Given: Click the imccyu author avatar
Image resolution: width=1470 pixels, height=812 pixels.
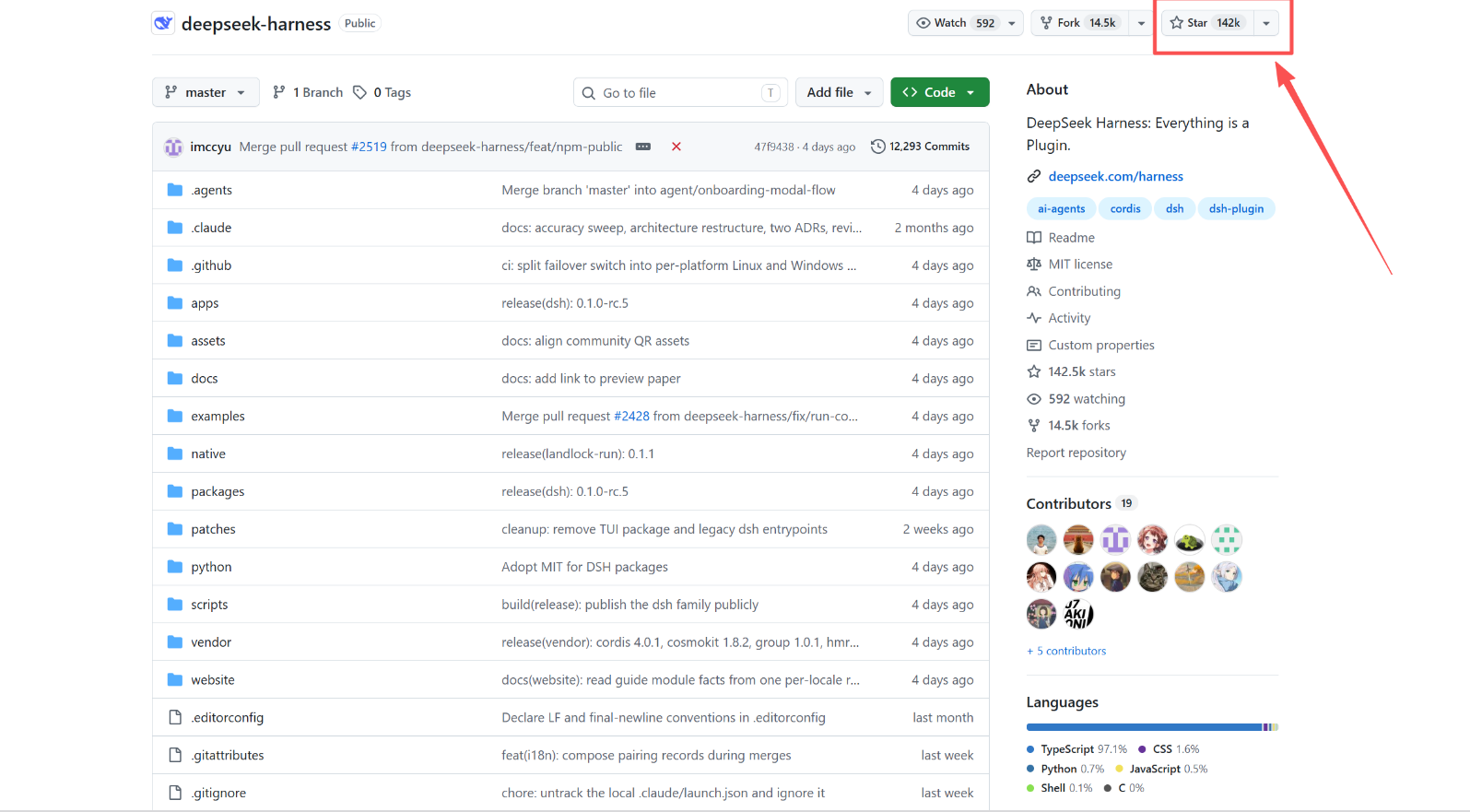Looking at the screenshot, I should point(173,147).
